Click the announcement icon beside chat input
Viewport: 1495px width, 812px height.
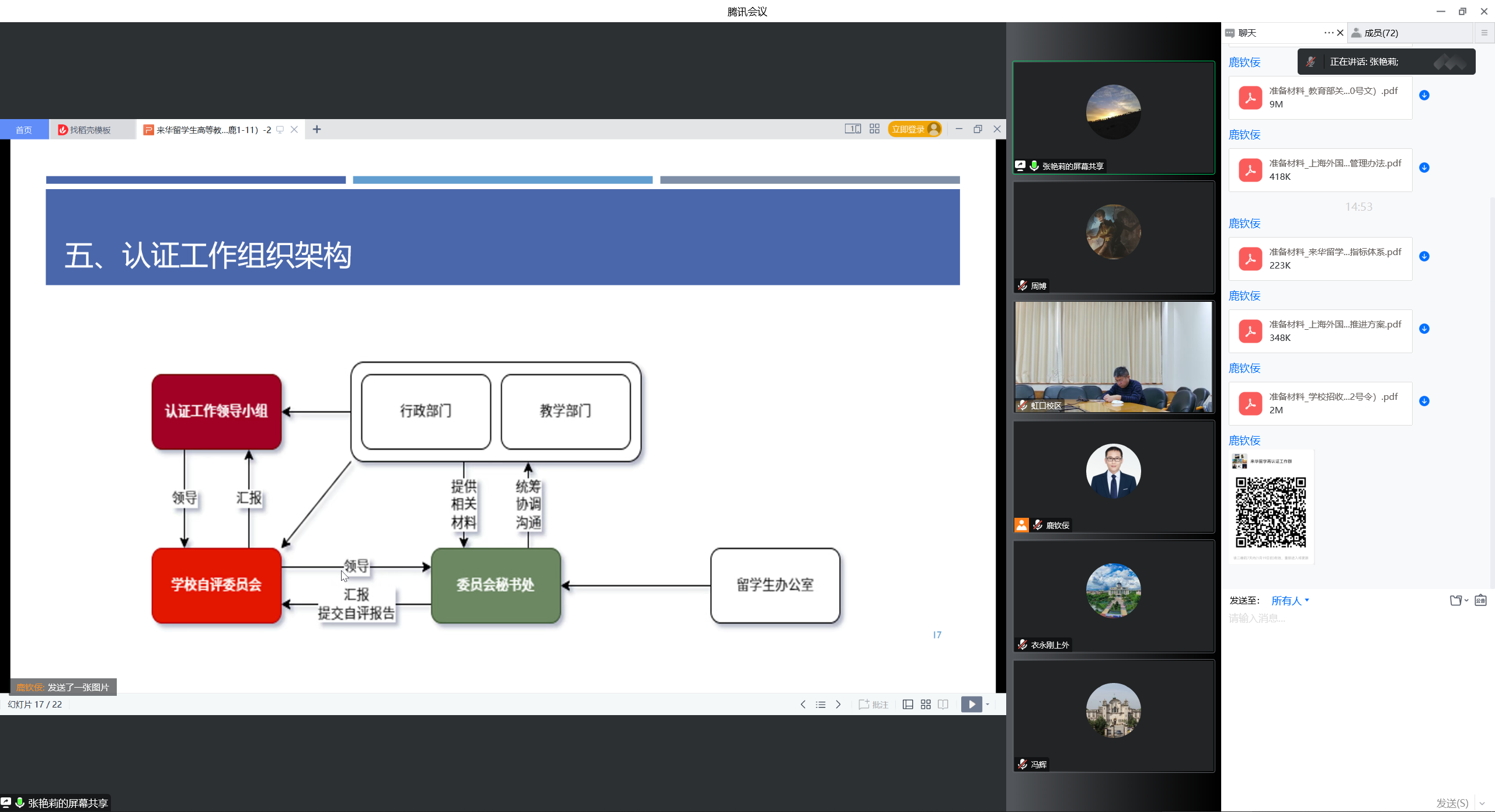click(1480, 601)
